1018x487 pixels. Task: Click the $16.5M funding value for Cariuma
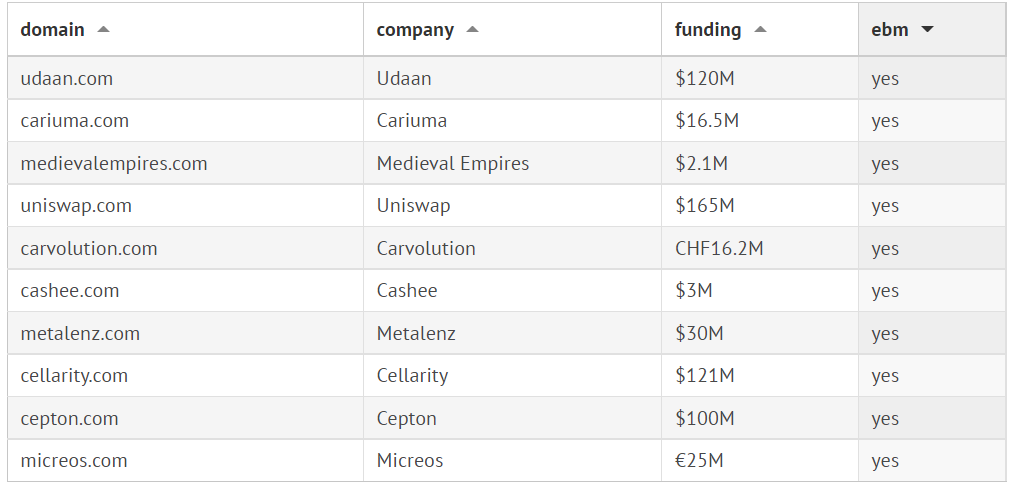[707, 121]
